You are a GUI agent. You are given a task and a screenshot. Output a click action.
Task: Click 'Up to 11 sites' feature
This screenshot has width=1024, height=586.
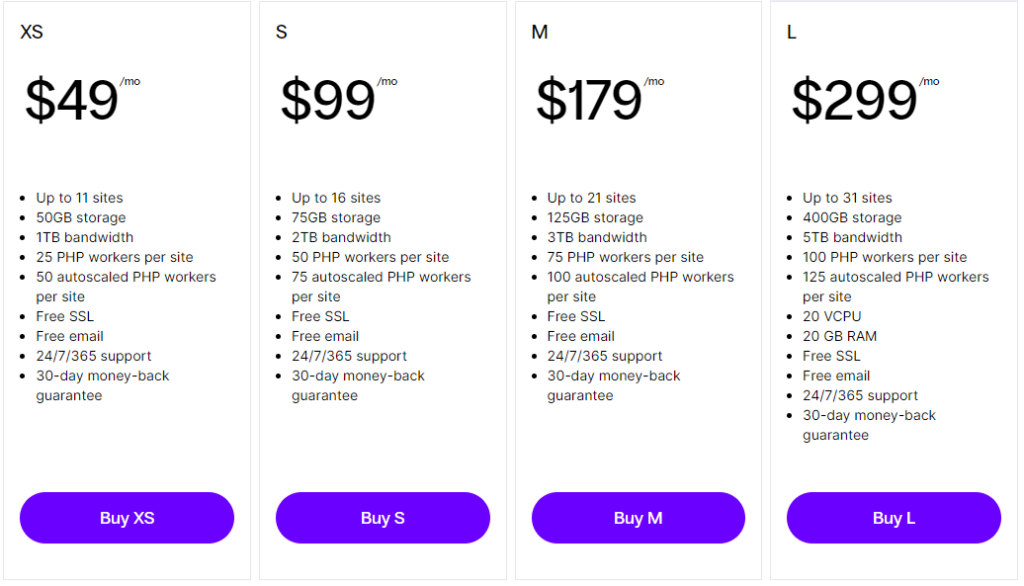coord(80,197)
